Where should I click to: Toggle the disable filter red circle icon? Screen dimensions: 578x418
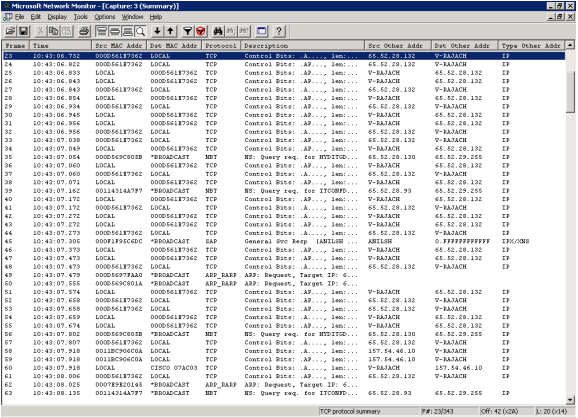[x=201, y=31]
